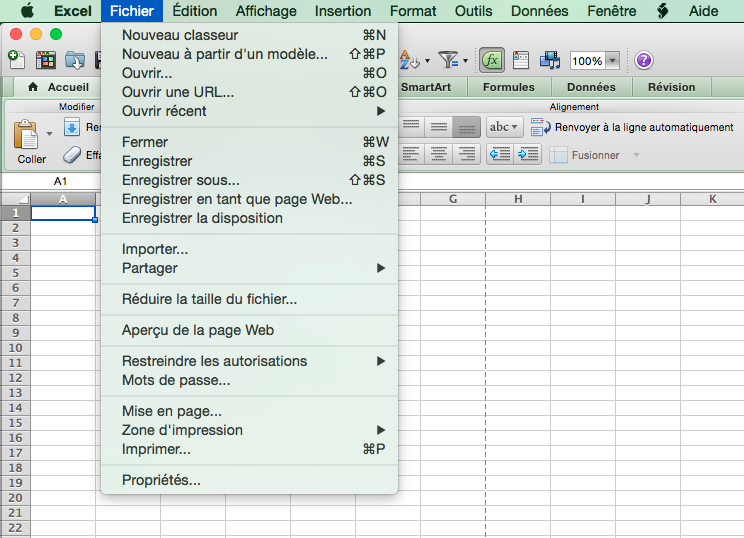Choose Réduire la taille du fichier...
The height and width of the screenshot is (538, 744).
(250, 299)
